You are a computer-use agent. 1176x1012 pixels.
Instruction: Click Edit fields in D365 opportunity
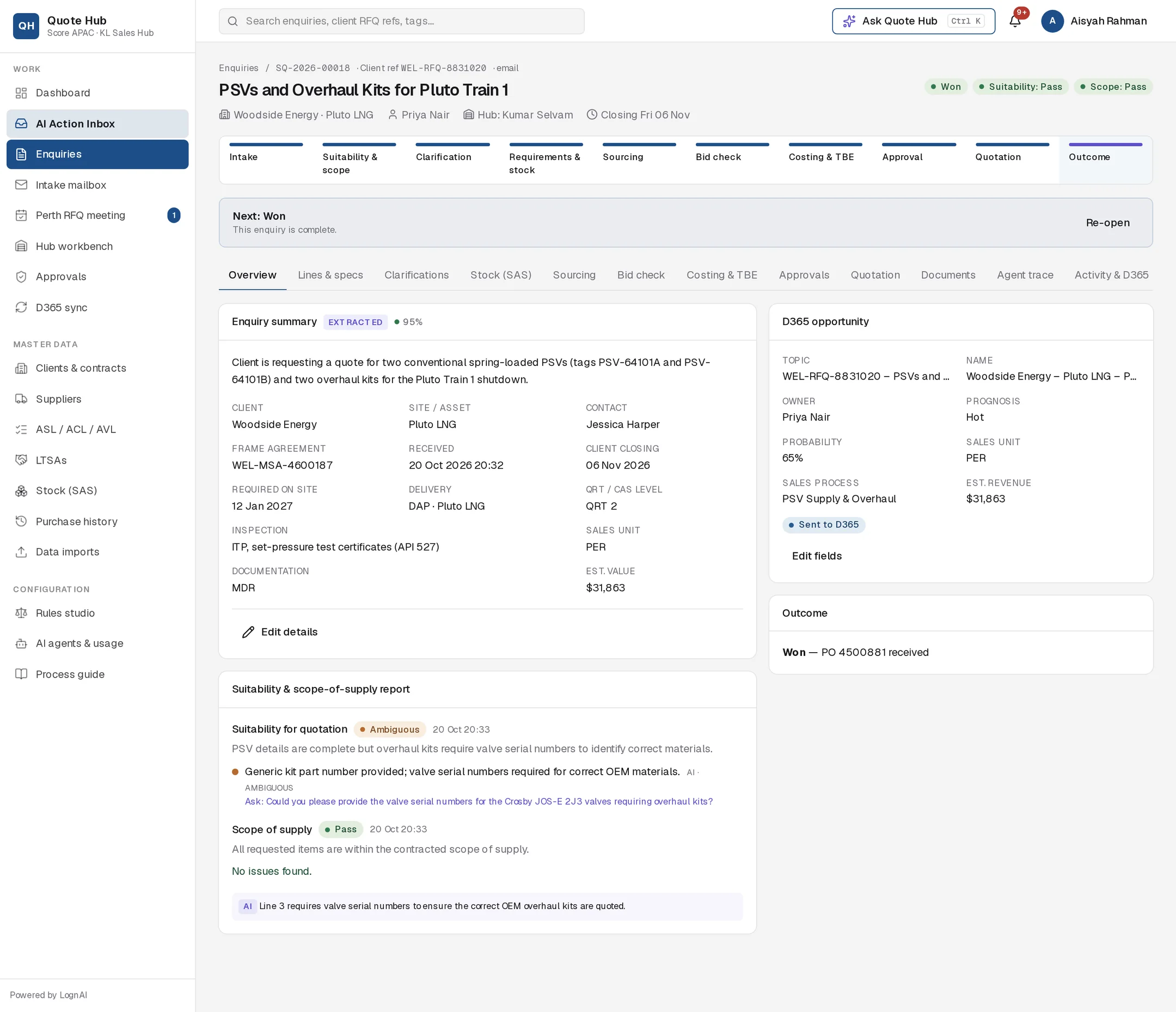tap(817, 556)
